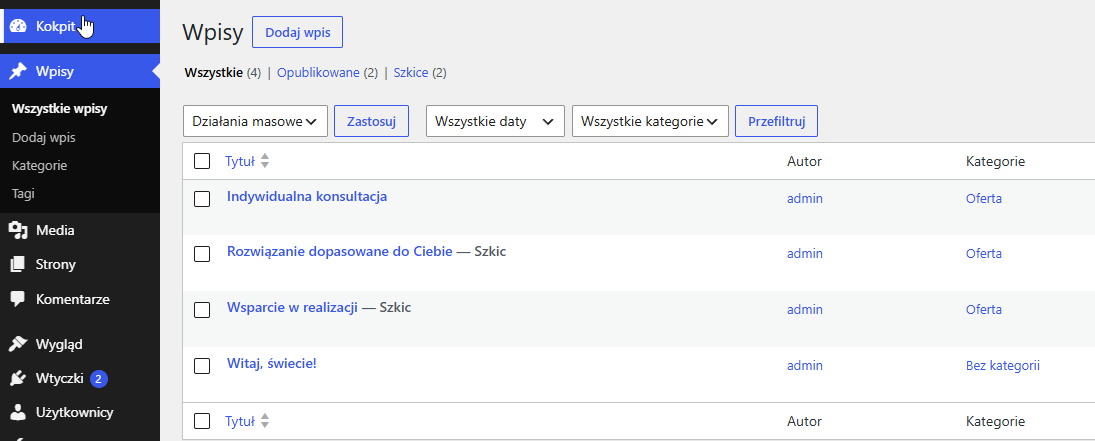The image size is (1095, 441).
Task: Click the Wtyczki plug icon
Action: coord(18,379)
